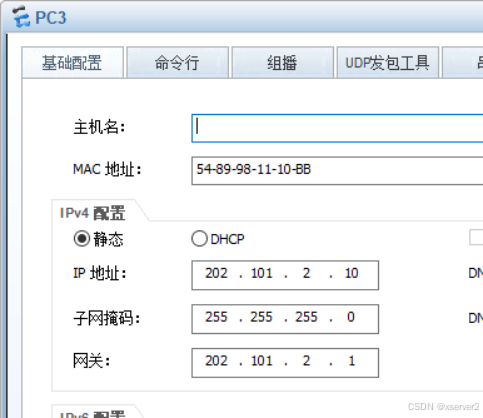Click the MAC 地址 field
Viewport: 483px width, 418px height.
[x=337, y=170]
